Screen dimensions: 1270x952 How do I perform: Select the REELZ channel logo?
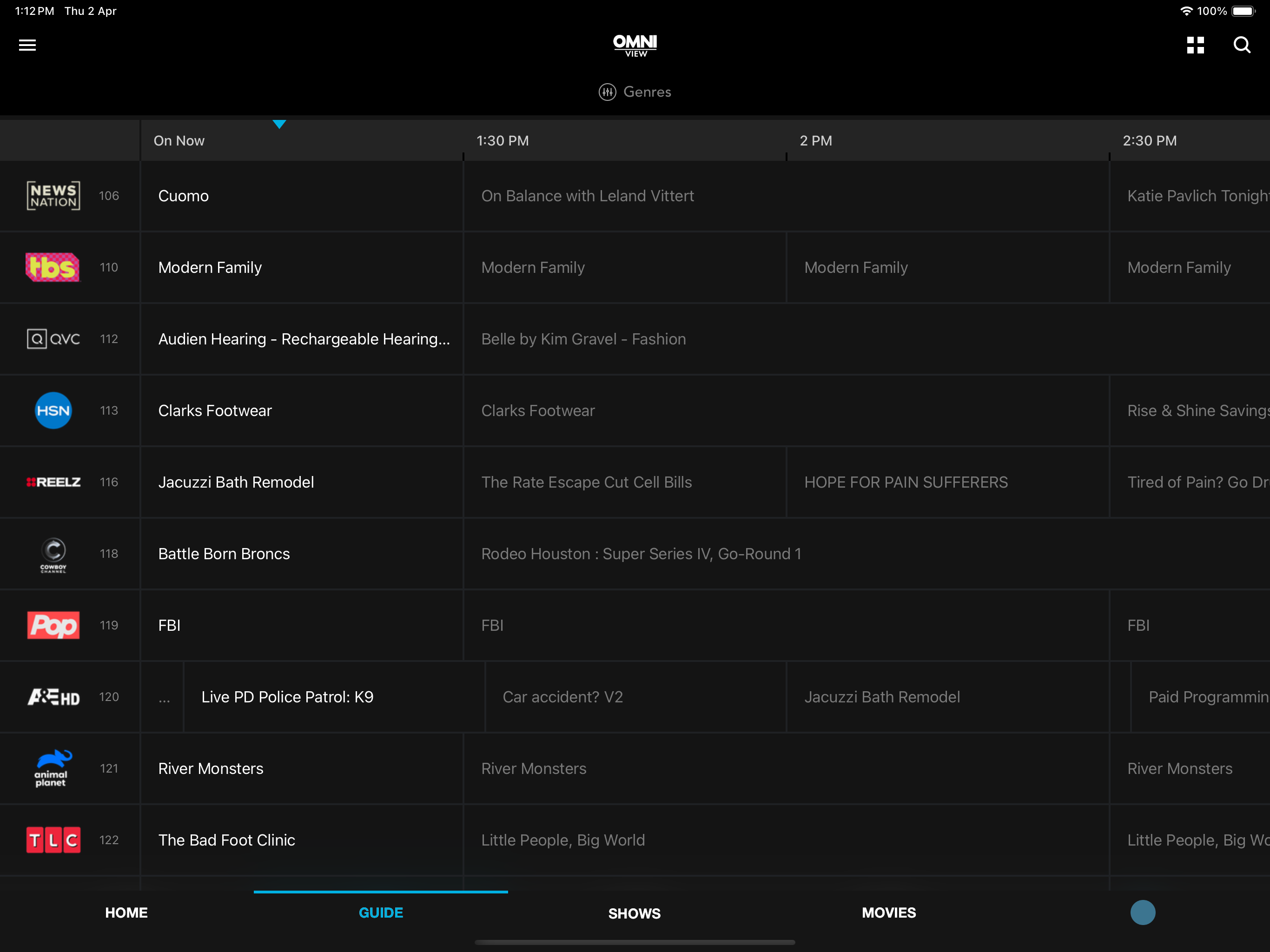(53, 483)
